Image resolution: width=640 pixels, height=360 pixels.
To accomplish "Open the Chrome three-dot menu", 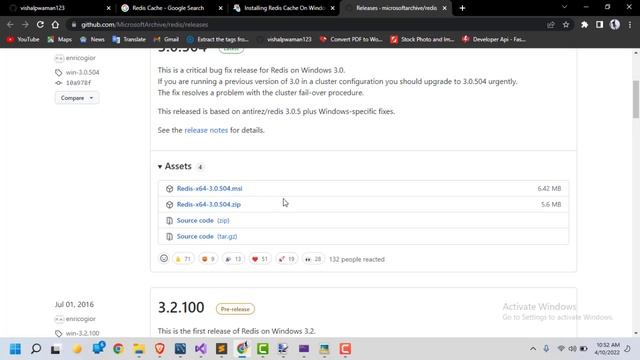I will [630, 24].
